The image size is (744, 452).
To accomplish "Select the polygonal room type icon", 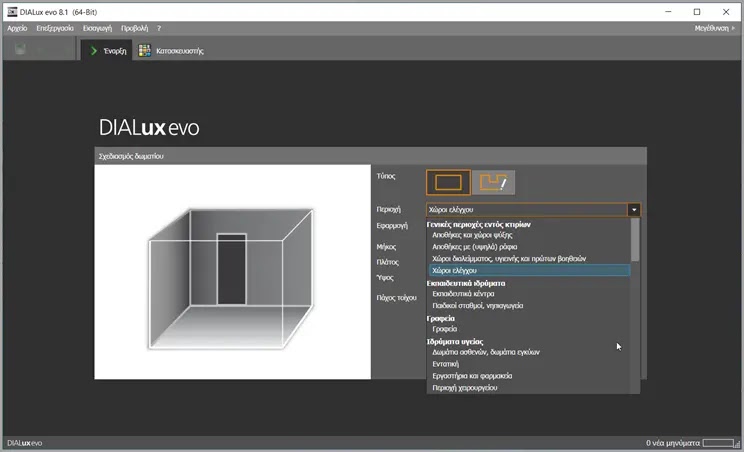I will 493,183.
